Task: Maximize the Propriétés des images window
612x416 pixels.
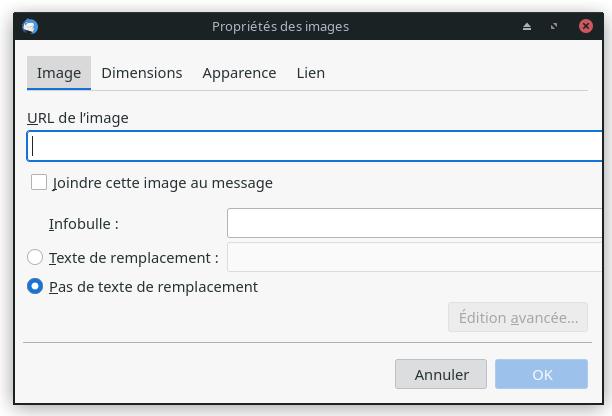Action: tap(554, 27)
